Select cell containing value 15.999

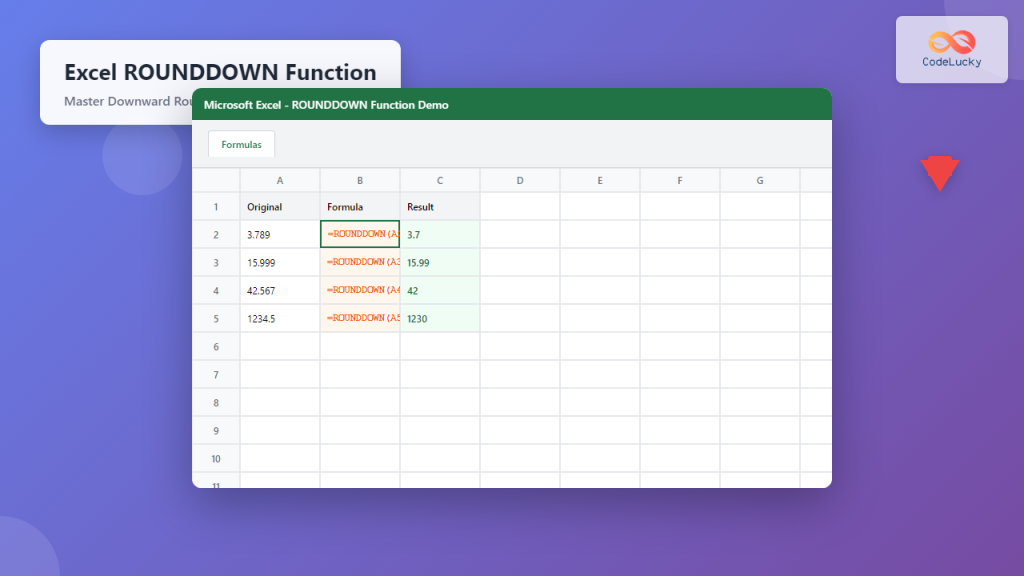coord(280,262)
